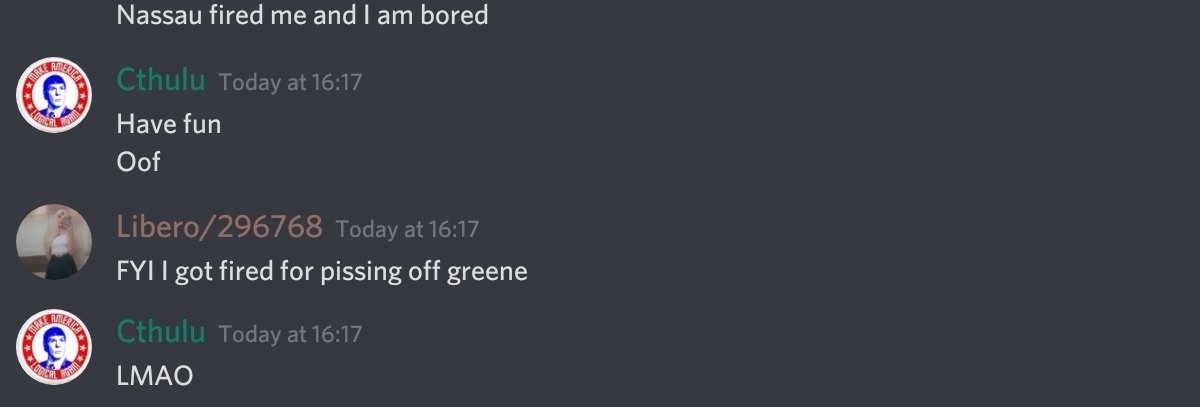Open the Libero/296768 profile avatar
The width and height of the screenshot is (1200, 407).
[x=54, y=242]
